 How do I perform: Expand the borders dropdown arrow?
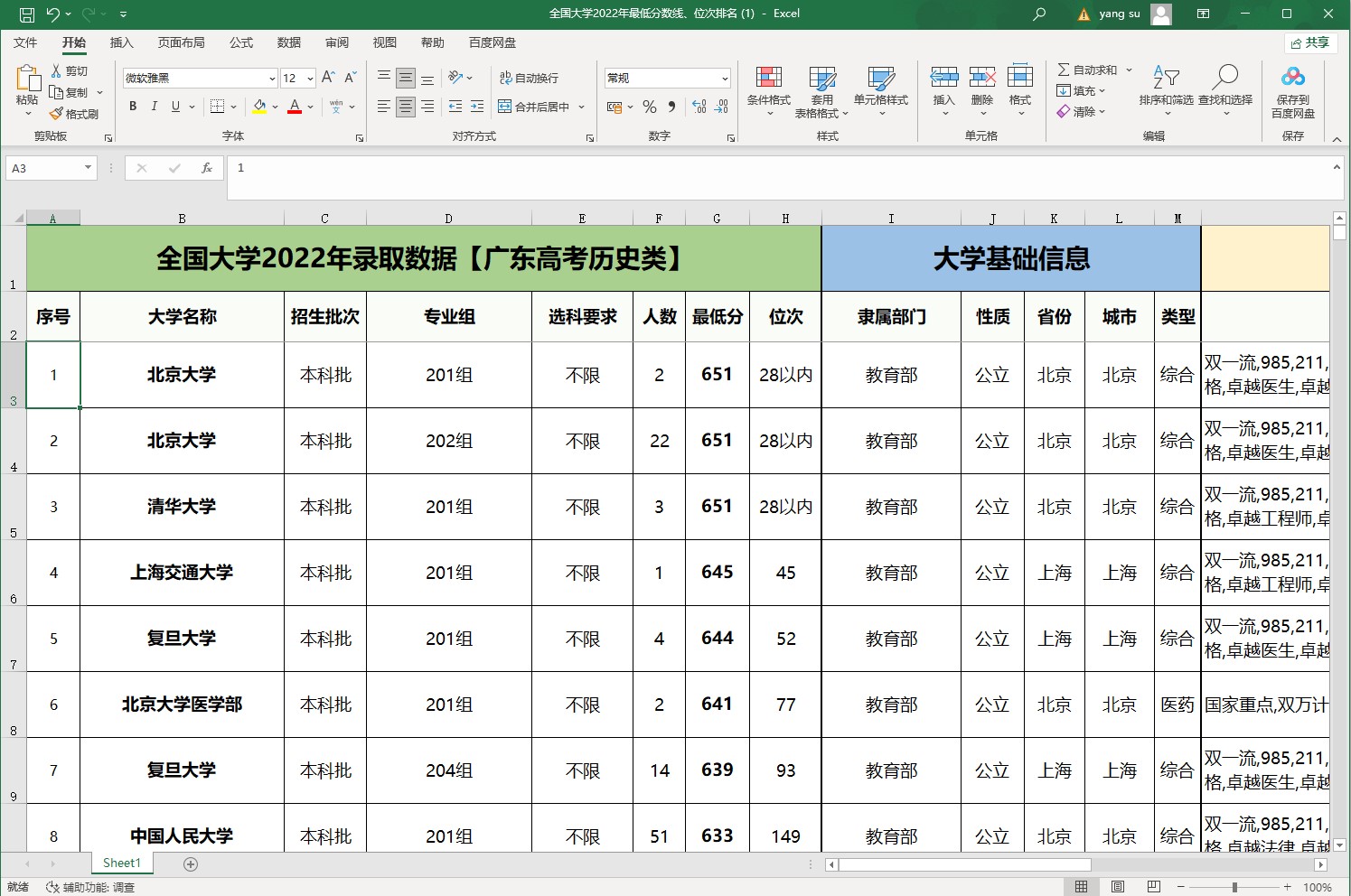[x=233, y=107]
